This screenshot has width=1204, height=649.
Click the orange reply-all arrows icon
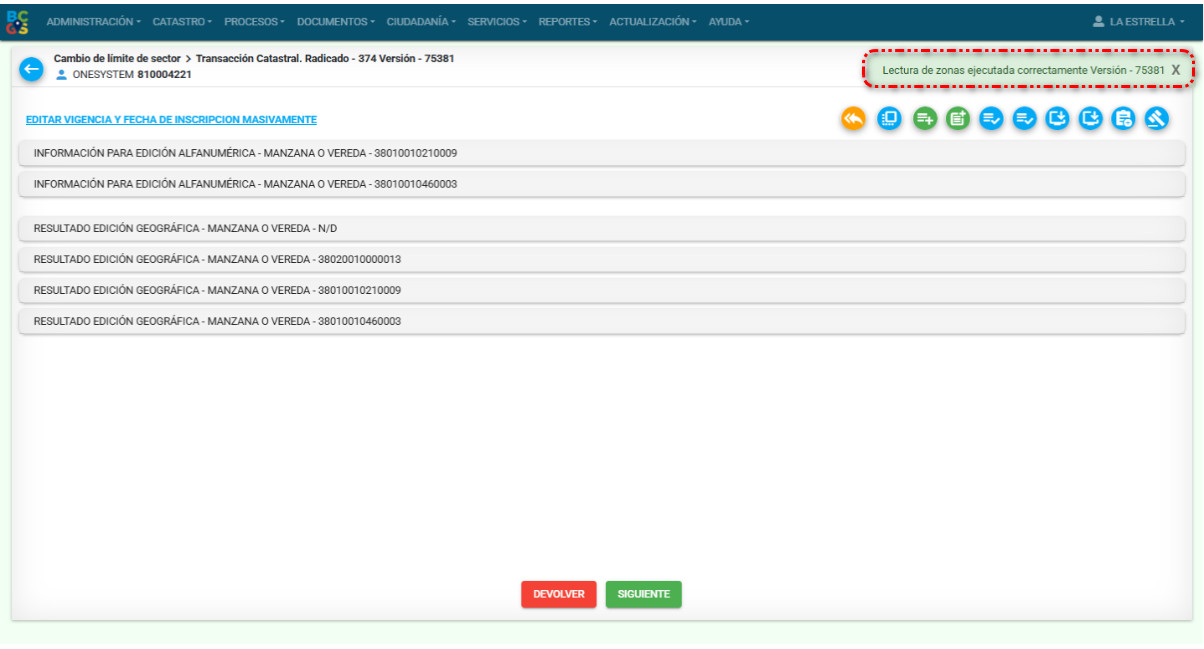coord(853,119)
